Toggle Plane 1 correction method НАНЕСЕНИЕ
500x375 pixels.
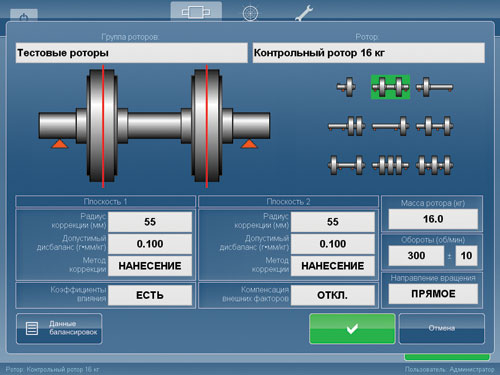150,266
